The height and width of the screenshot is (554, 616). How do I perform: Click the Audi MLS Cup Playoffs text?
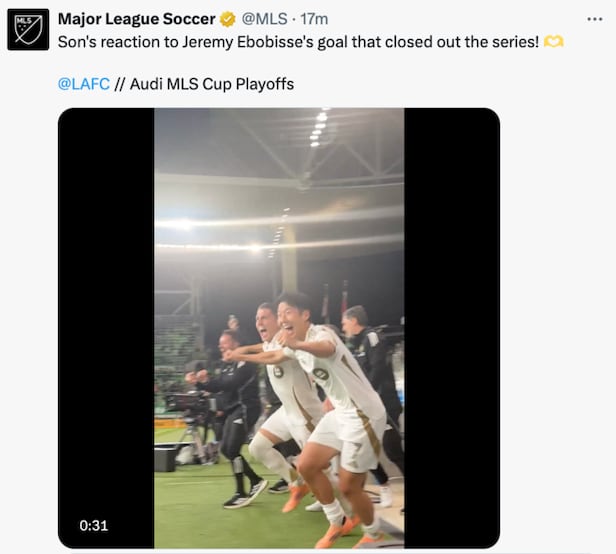[211, 84]
